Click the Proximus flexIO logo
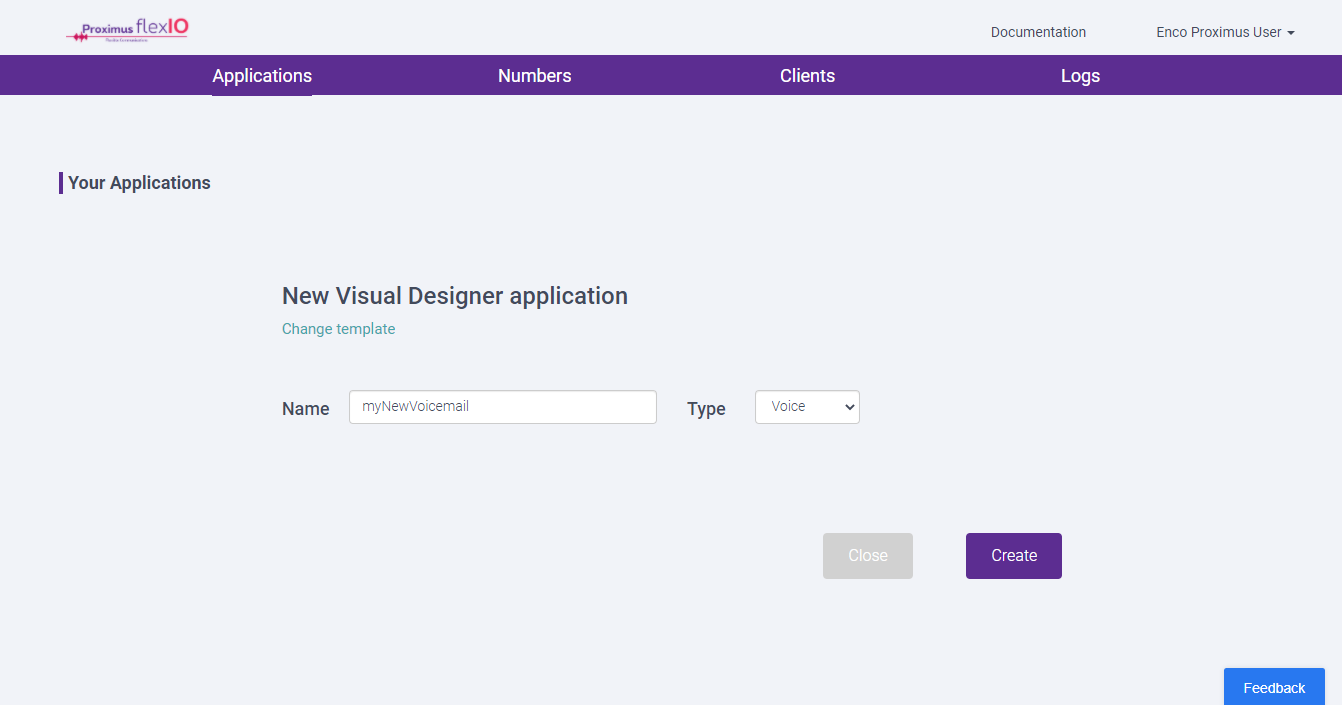 coord(126,28)
